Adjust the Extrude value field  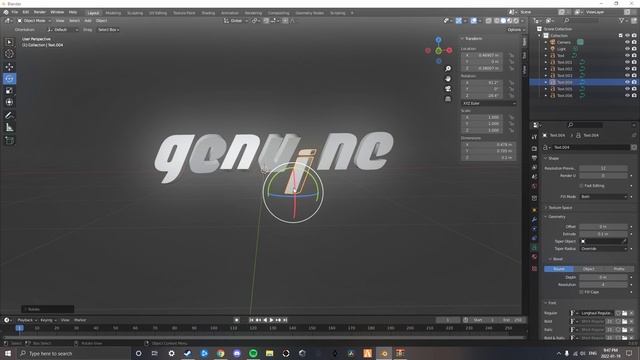(x=603, y=234)
